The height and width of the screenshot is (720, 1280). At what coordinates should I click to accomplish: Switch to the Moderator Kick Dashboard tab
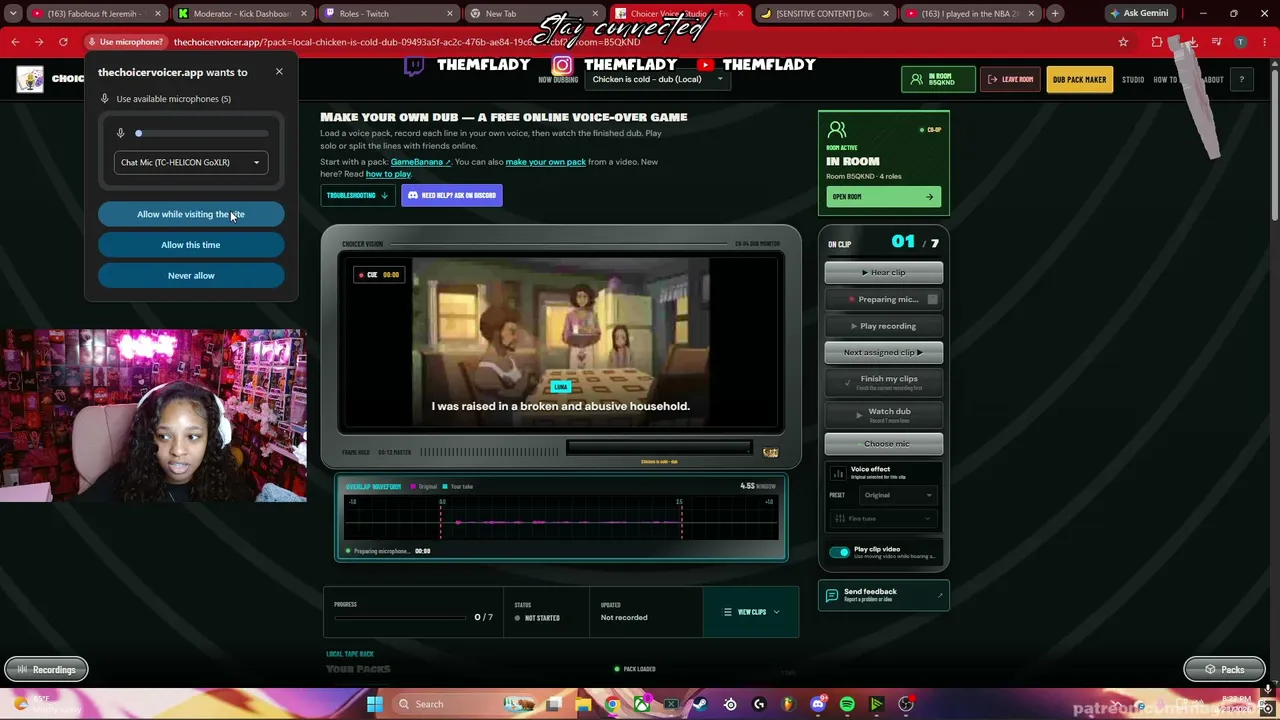[x=243, y=13]
